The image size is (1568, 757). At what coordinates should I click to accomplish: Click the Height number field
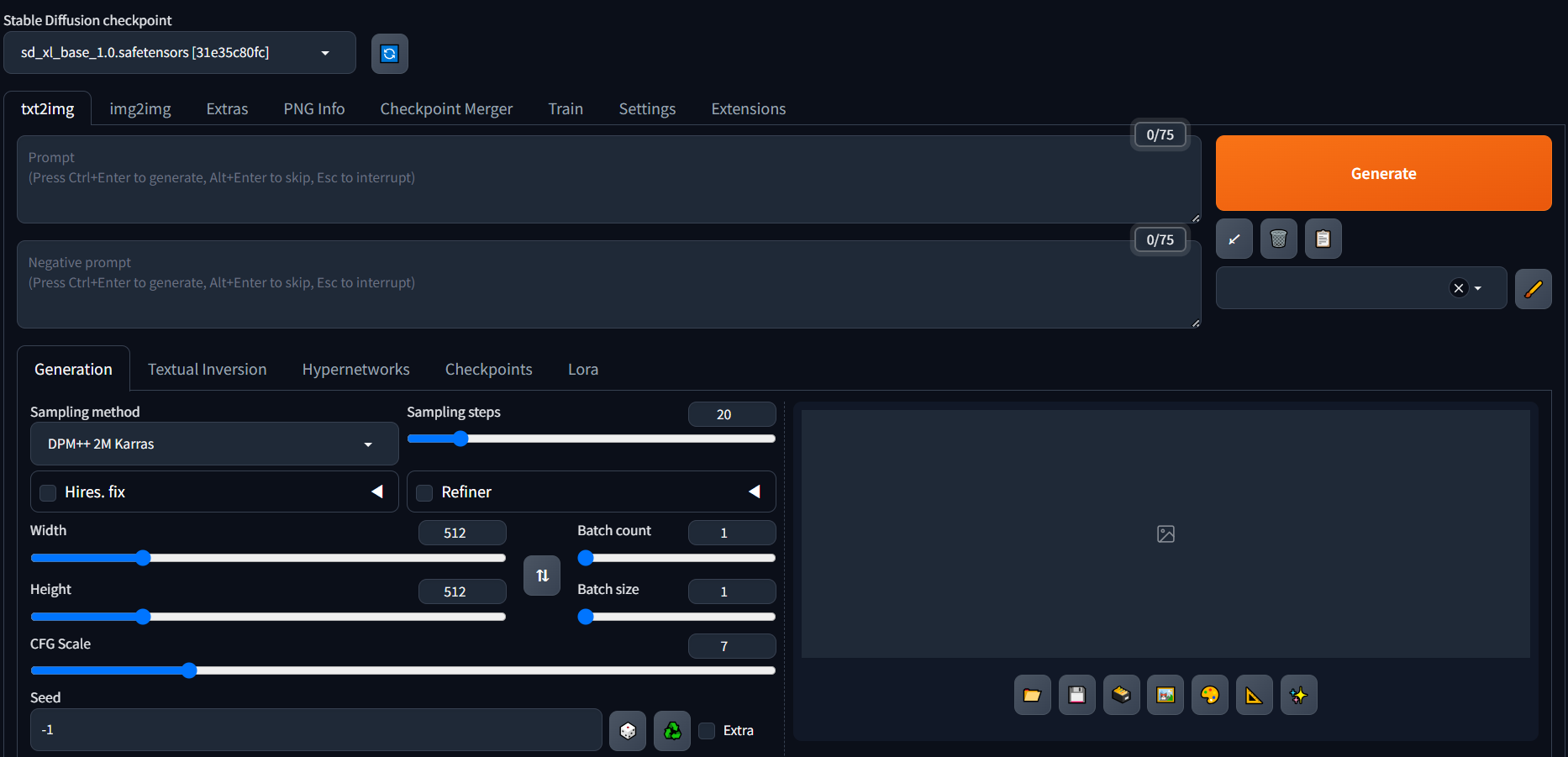click(462, 591)
